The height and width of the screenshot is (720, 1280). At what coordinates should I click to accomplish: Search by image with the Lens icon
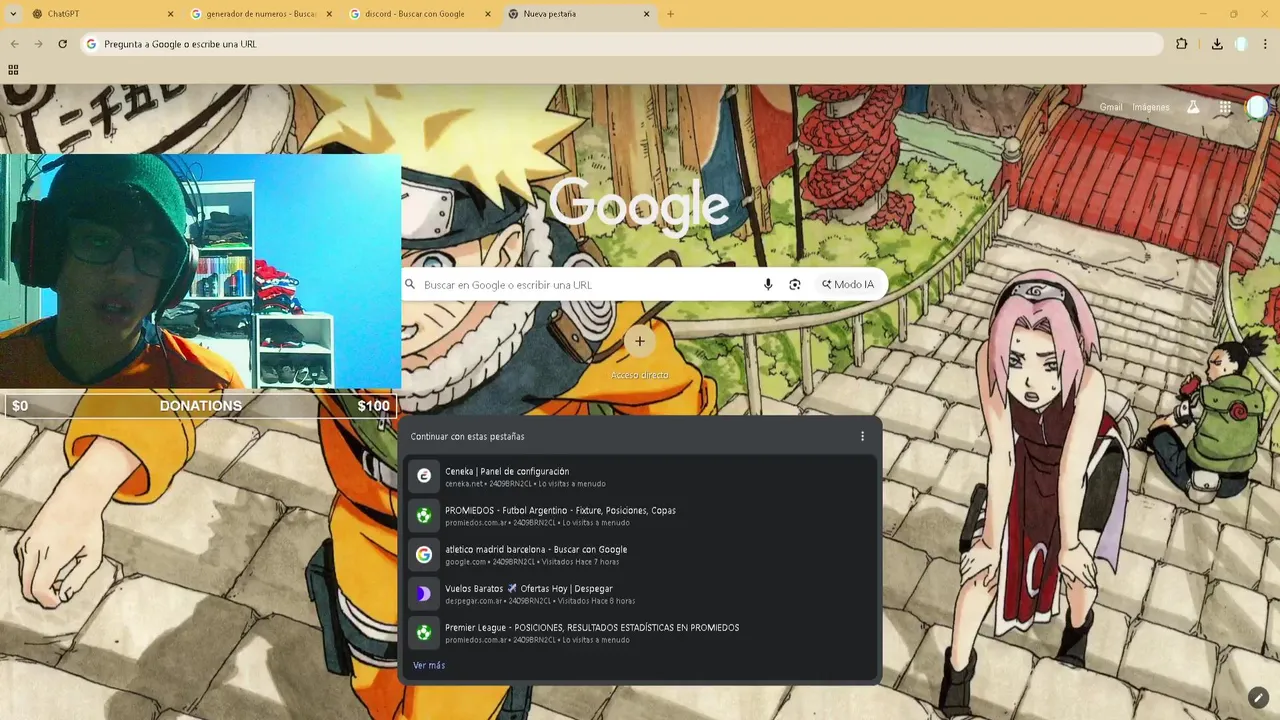point(795,284)
